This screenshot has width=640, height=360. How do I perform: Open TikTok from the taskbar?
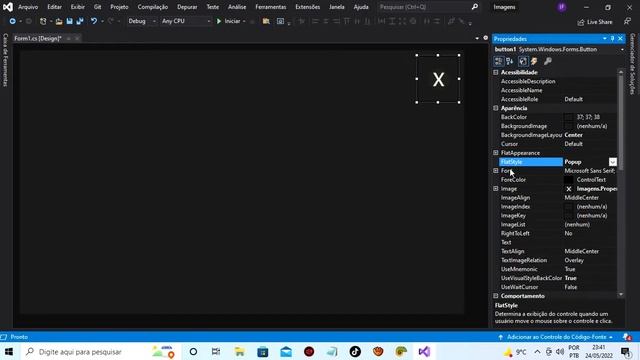point(355,351)
